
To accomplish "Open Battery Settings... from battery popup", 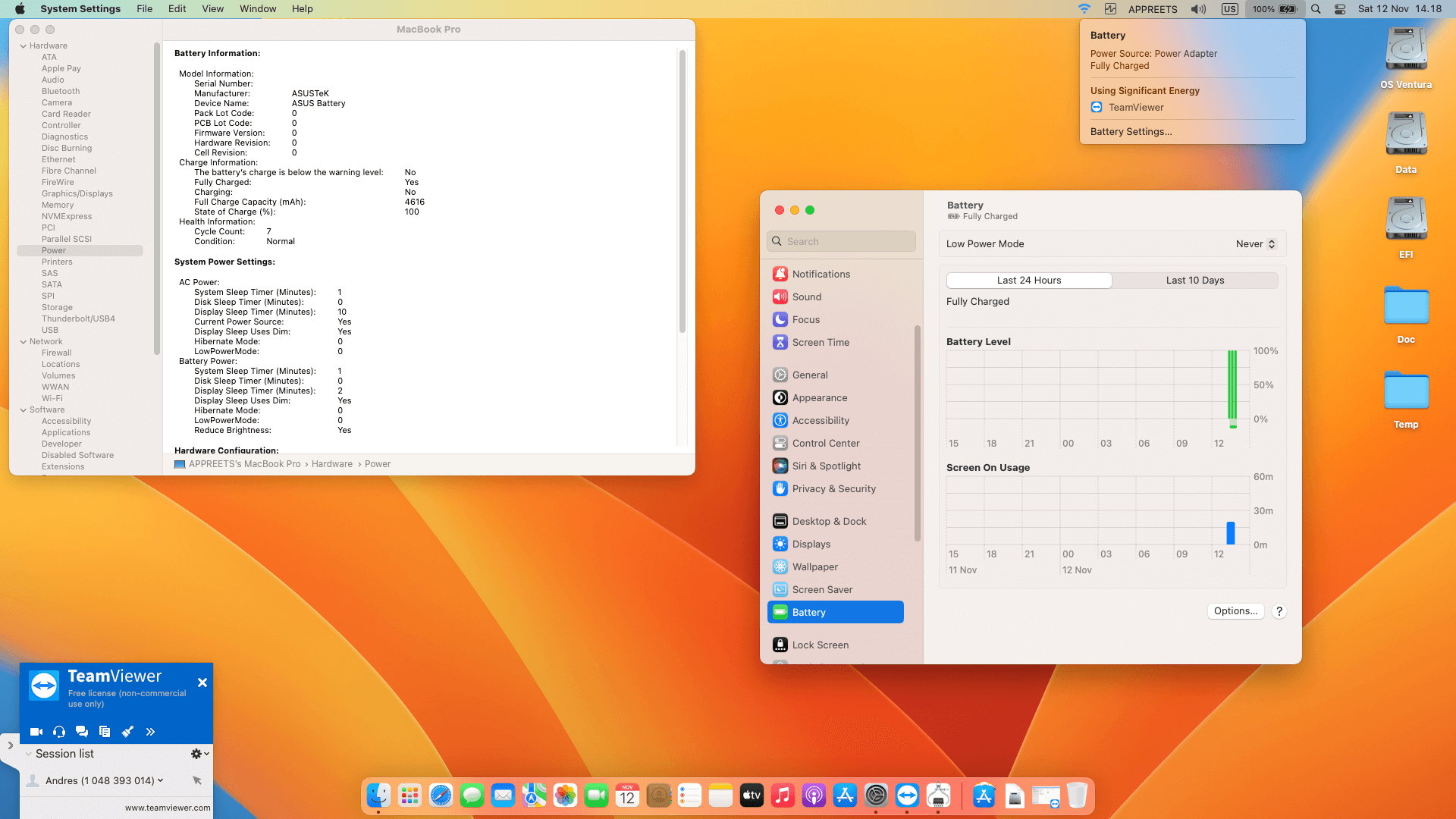I will 1131,132.
